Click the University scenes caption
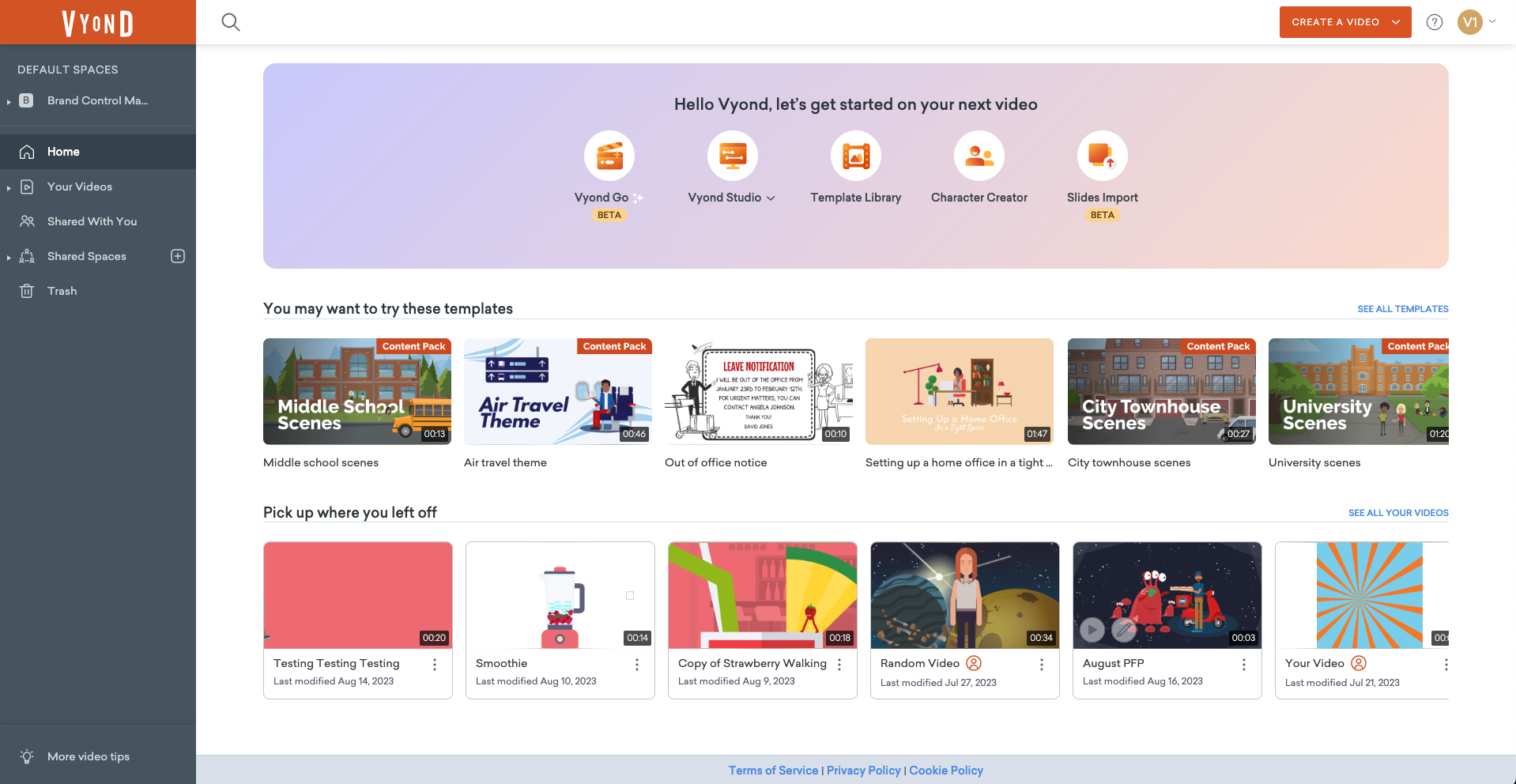 pos(1314,462)
